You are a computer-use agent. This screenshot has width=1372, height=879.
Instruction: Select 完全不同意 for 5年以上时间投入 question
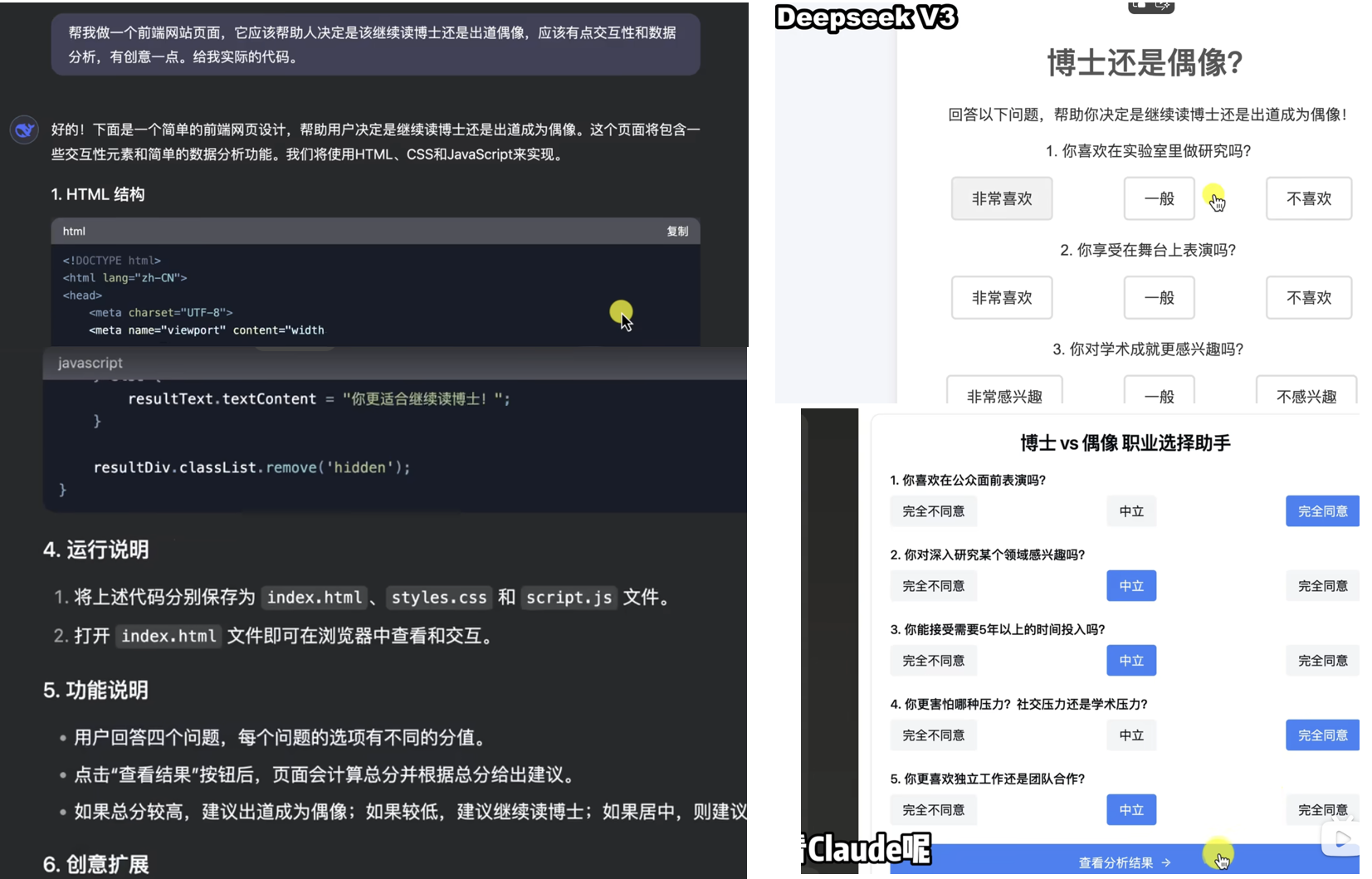tap(934, 661)
